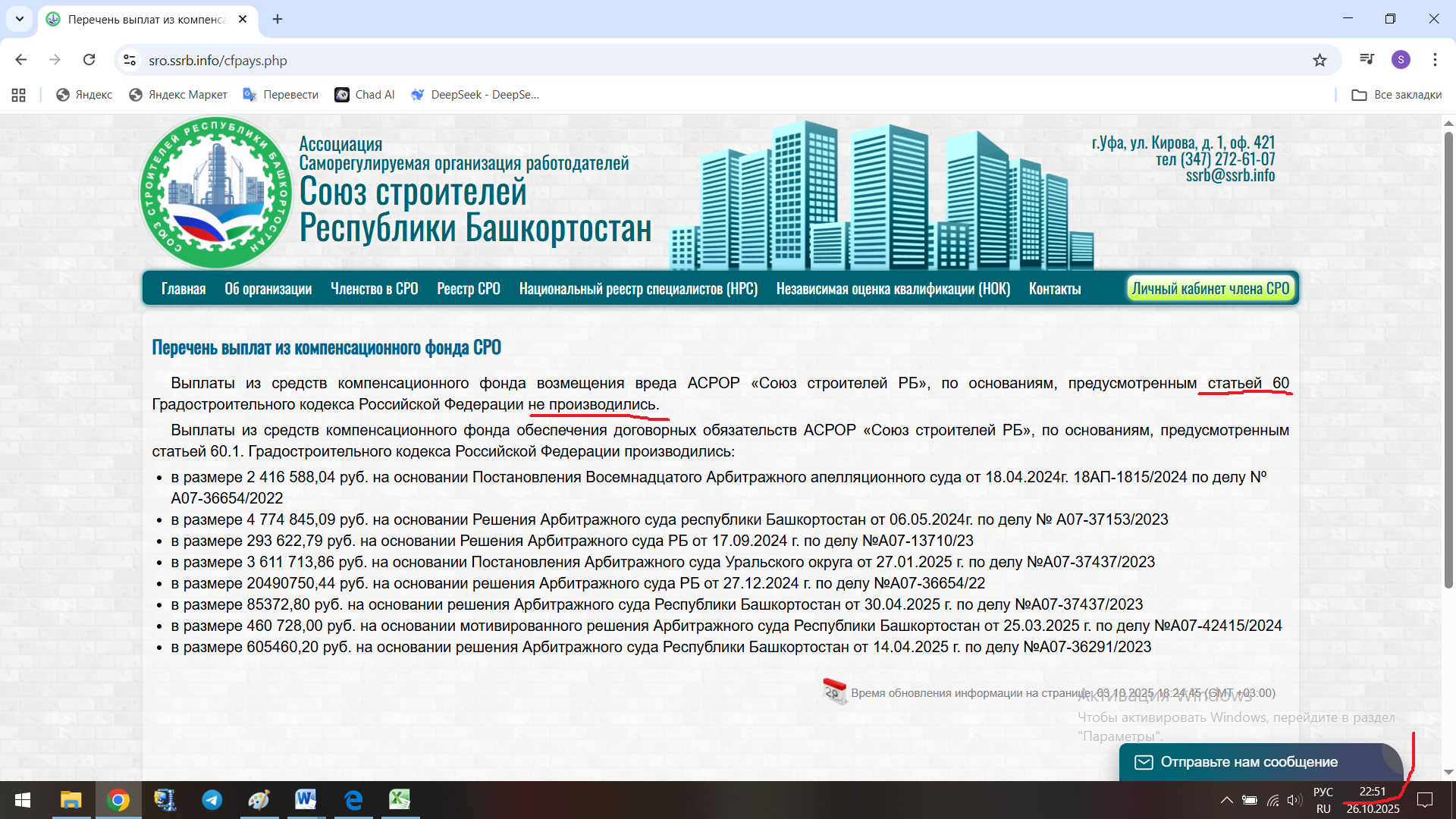Expand the tab search dropdown arrow
Screen dimensions: 1456x819
click(x=20, y=19)
